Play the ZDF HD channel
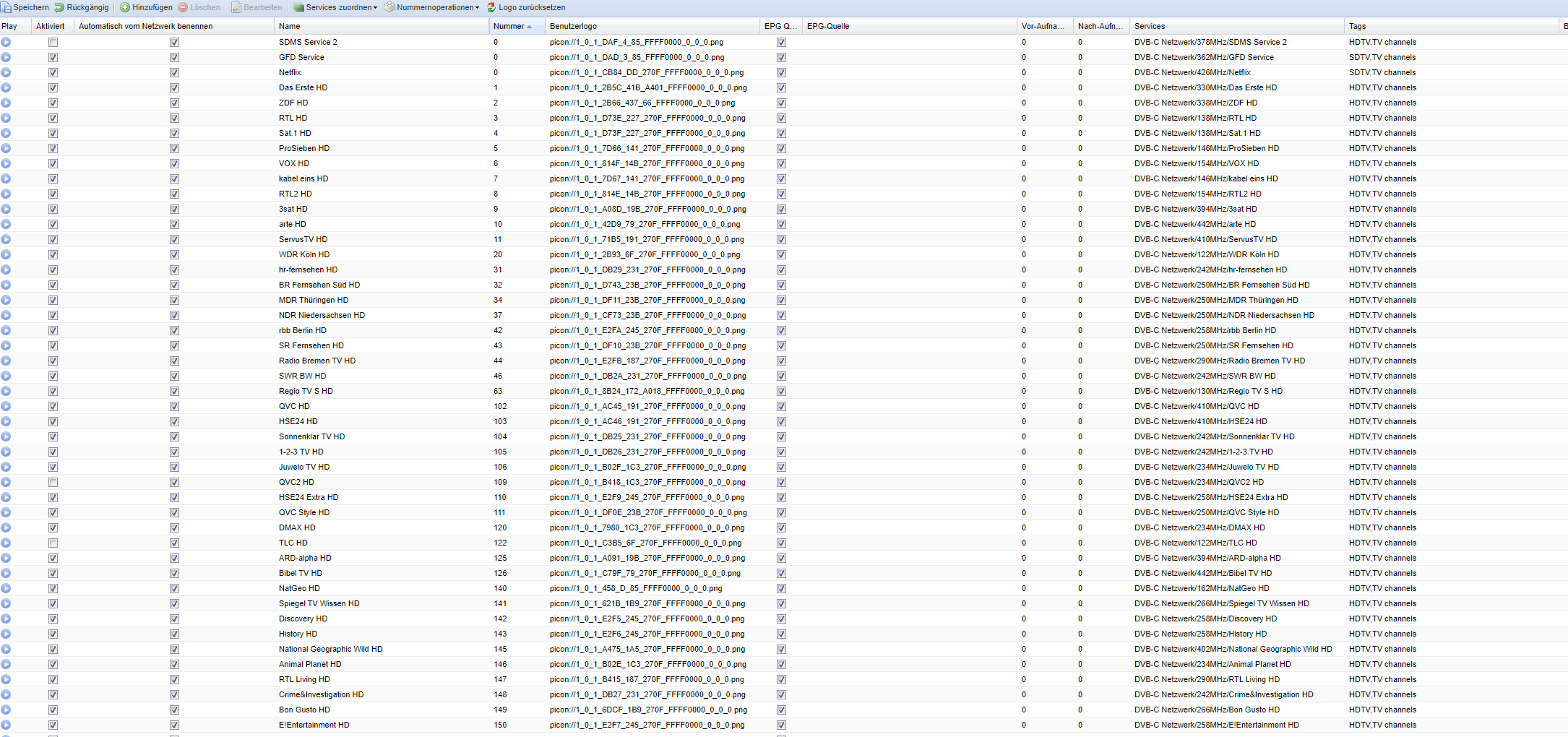The height and width of the screenshot is (737, 1568). click(6, 103)
